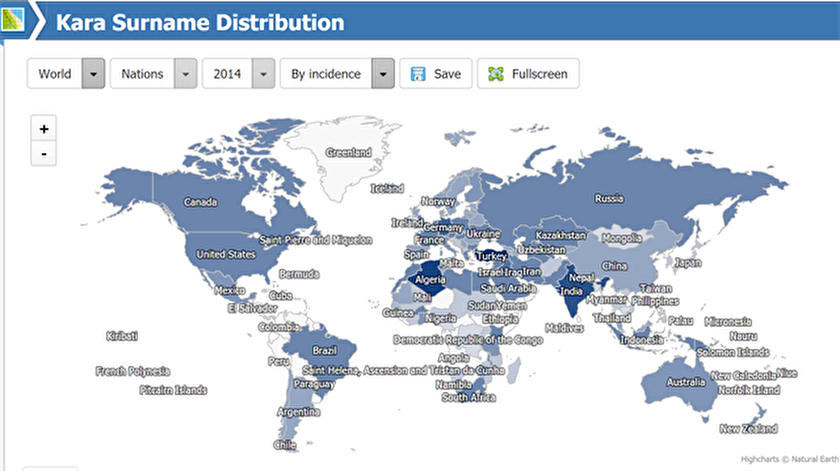This screenshot has width=840, height=471.
Task: Click the Spain label
Action: point(416,255)
